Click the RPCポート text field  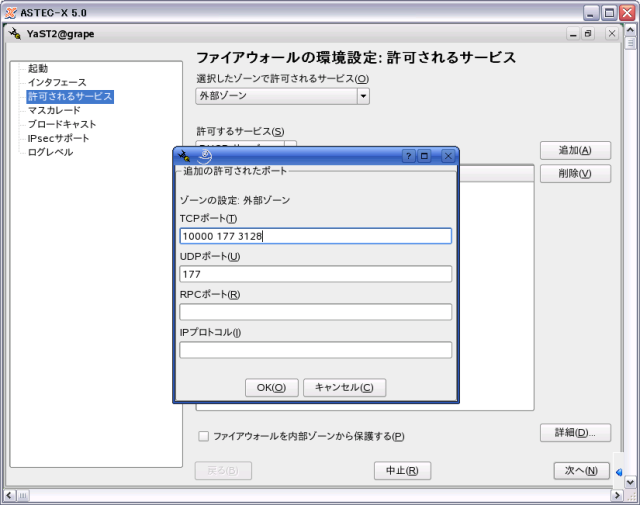click(x=315, y=312)
